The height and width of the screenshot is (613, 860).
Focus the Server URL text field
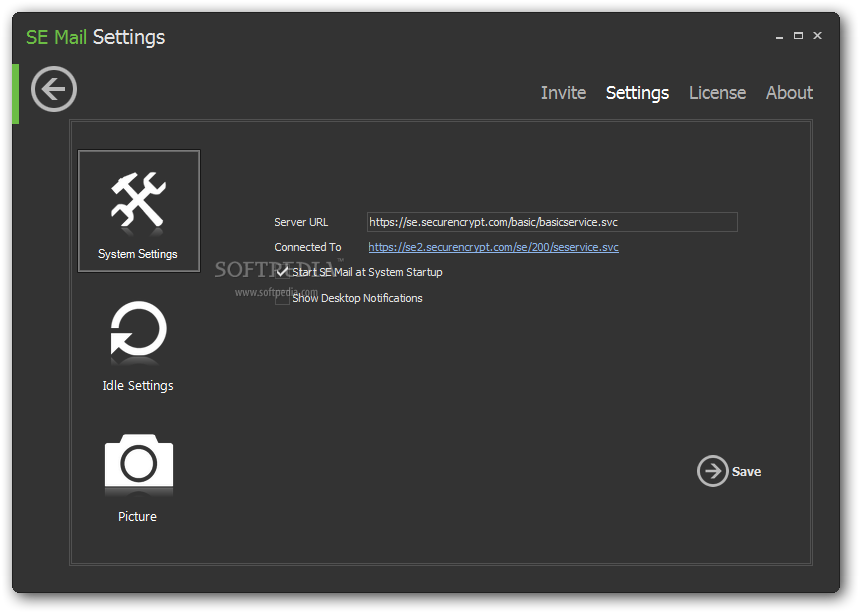[552, 222]
